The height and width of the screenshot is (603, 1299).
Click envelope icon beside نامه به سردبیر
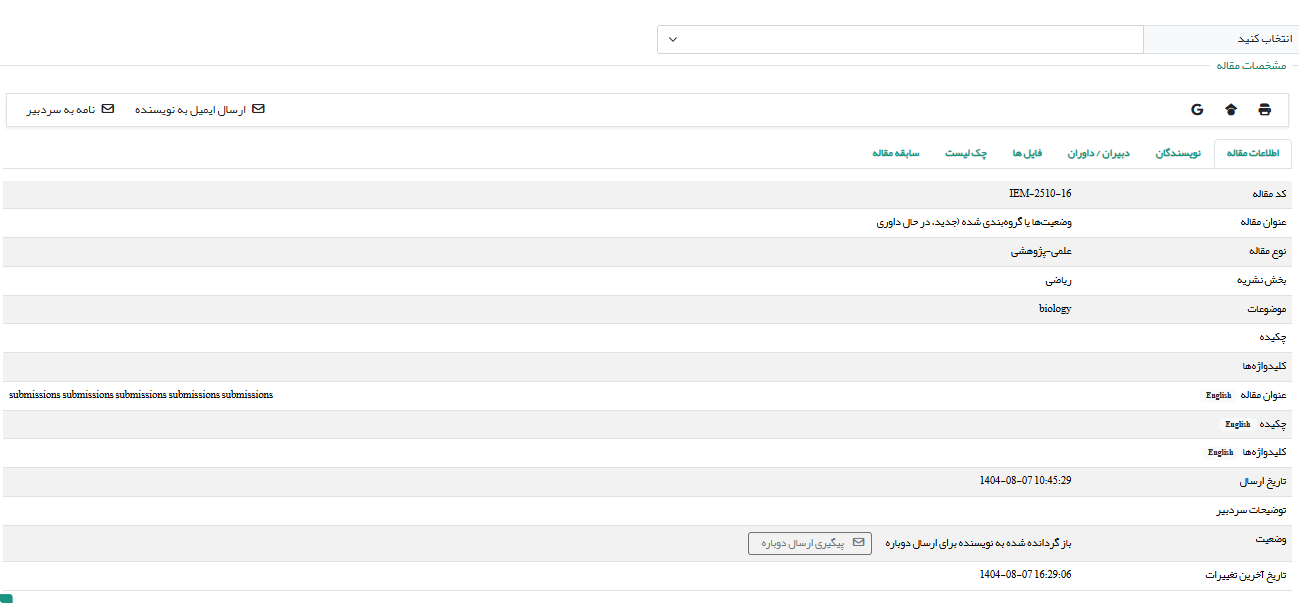[108, 109]
